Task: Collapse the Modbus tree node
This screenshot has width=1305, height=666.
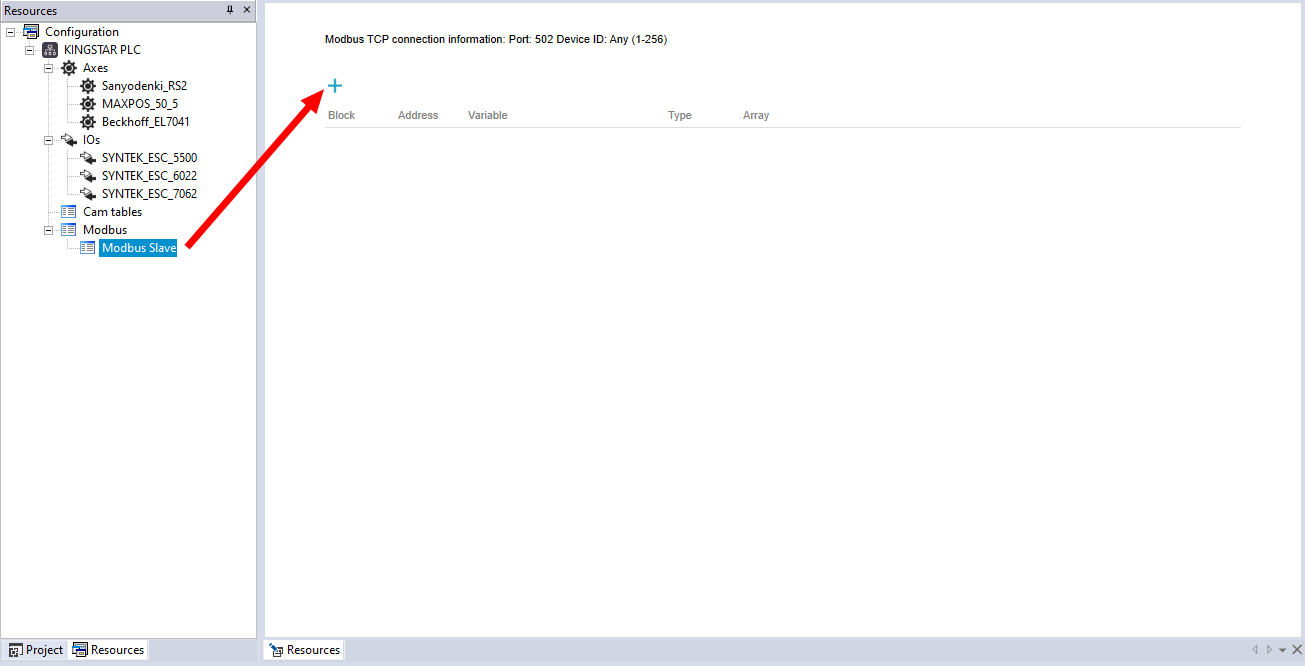Action: tap(49, 230)
